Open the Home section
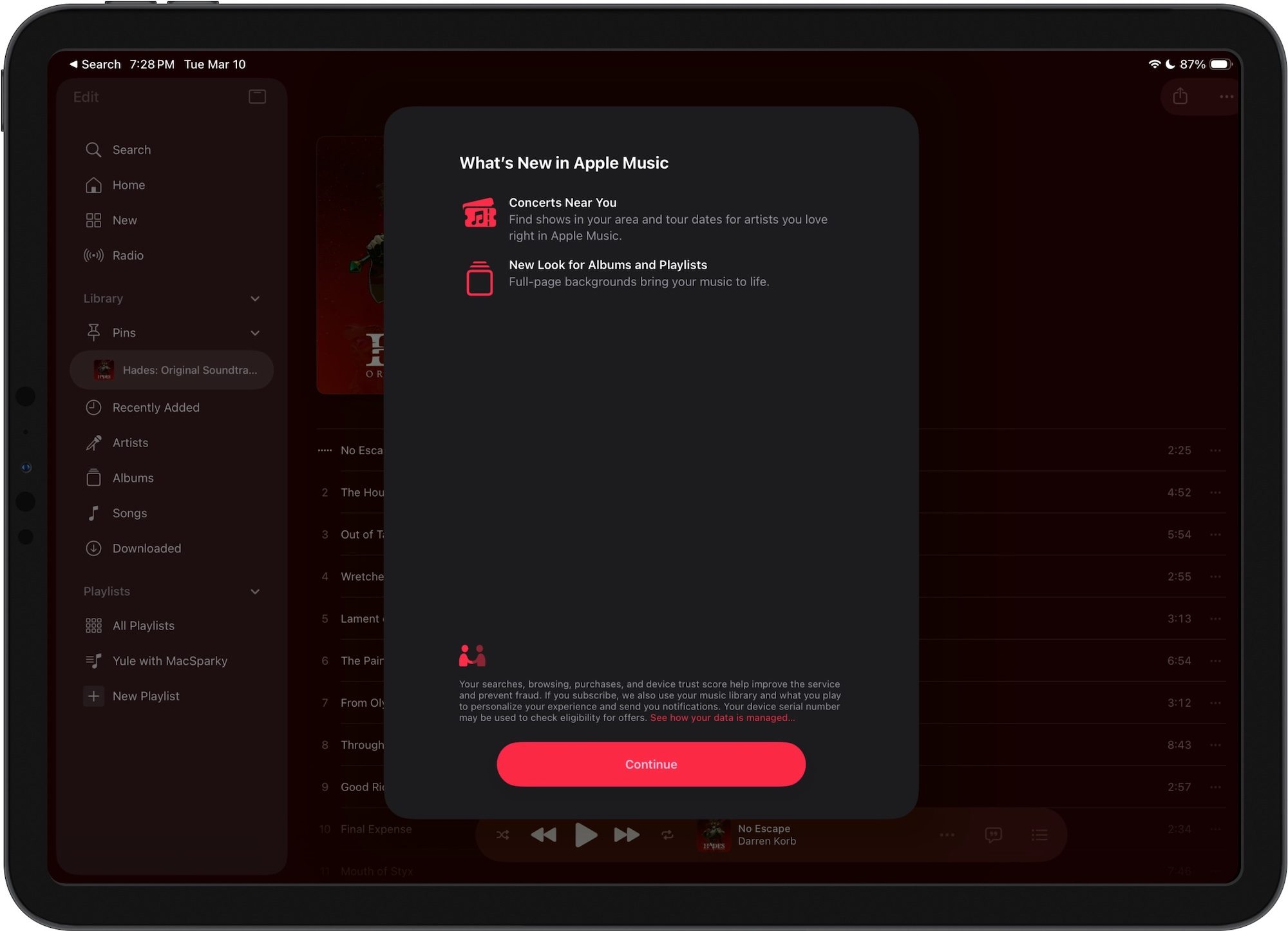This screenshot has width=1288, height=931. point(128,185)
